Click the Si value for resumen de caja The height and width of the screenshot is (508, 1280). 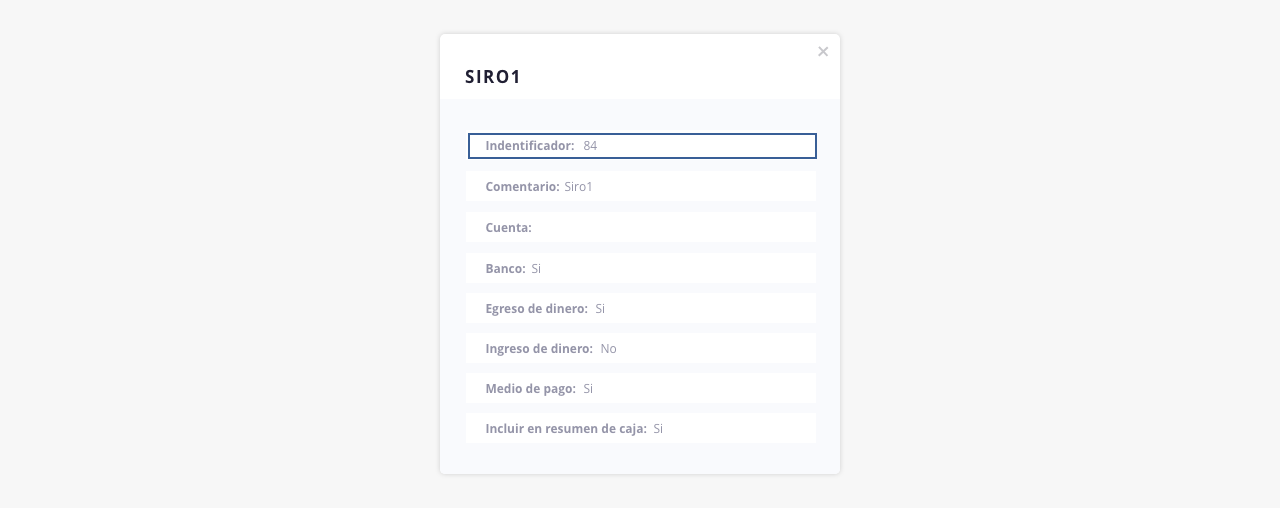(x=658, y=428)
